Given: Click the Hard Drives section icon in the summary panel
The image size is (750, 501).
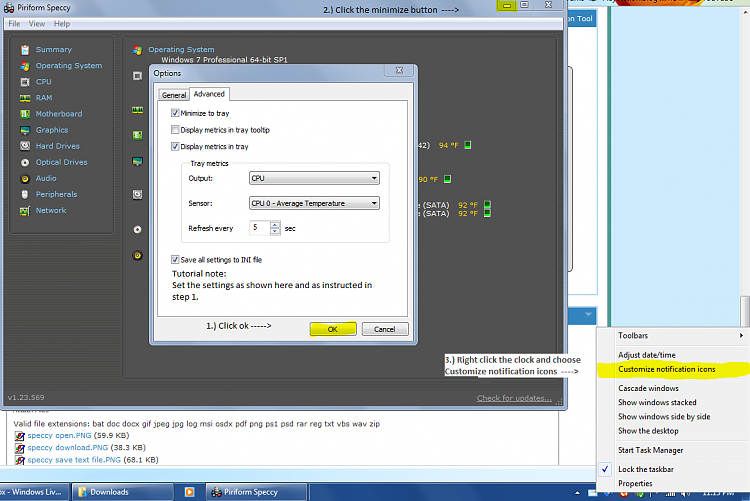Looking at the screenshot, I should point(137,194).
